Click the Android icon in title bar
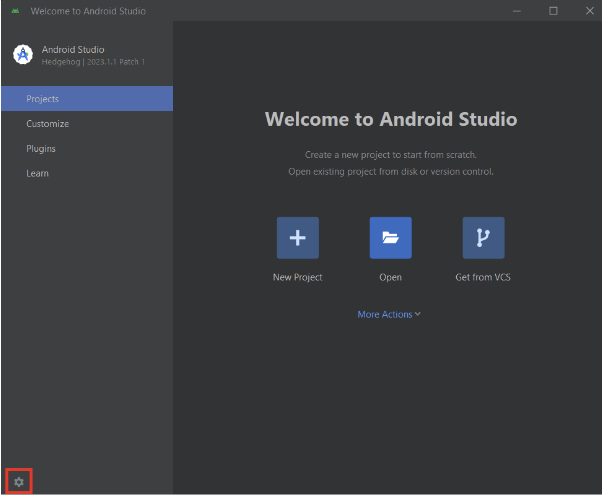 [15, 11]
